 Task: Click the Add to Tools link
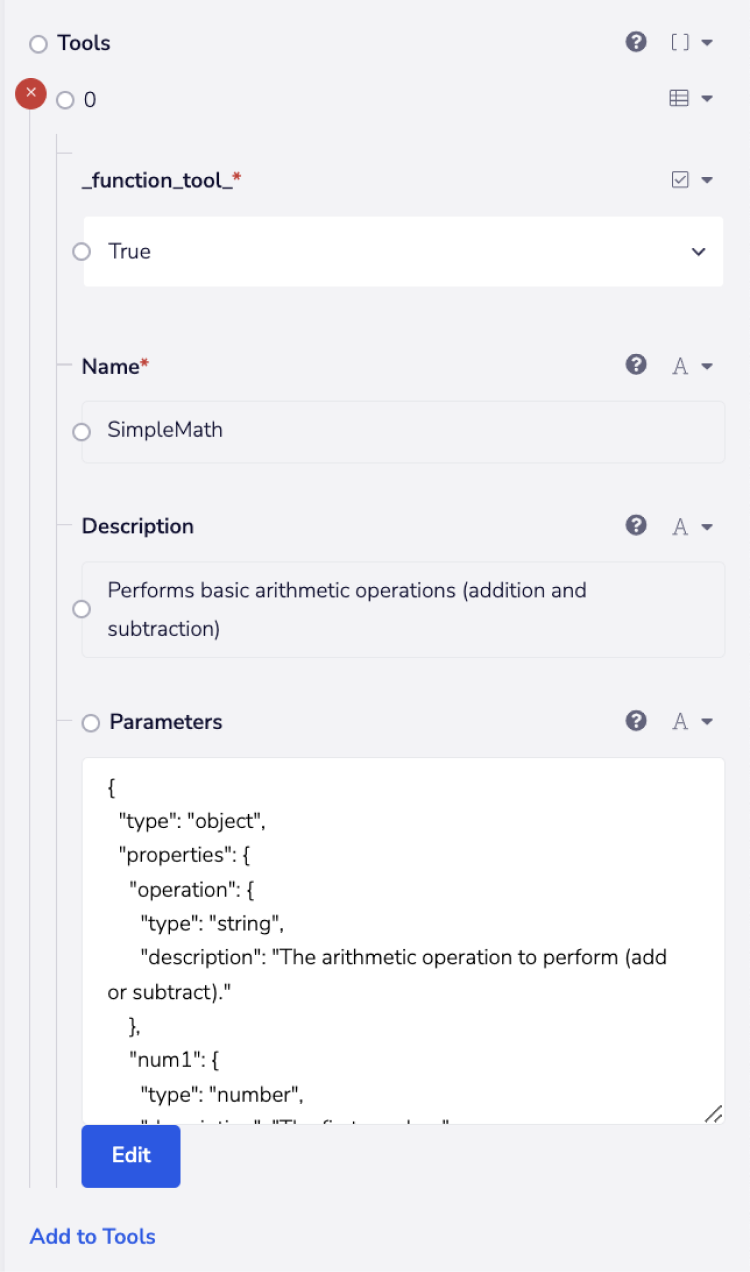coord(93,1236)
